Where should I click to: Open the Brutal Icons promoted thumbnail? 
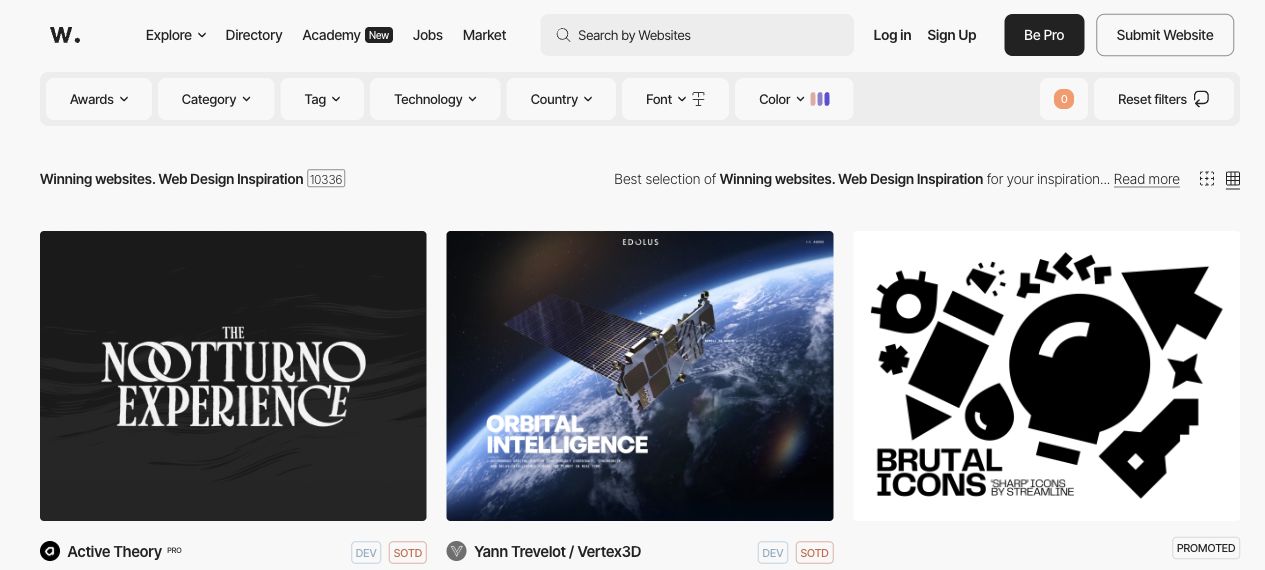[x=1046, y=376]
